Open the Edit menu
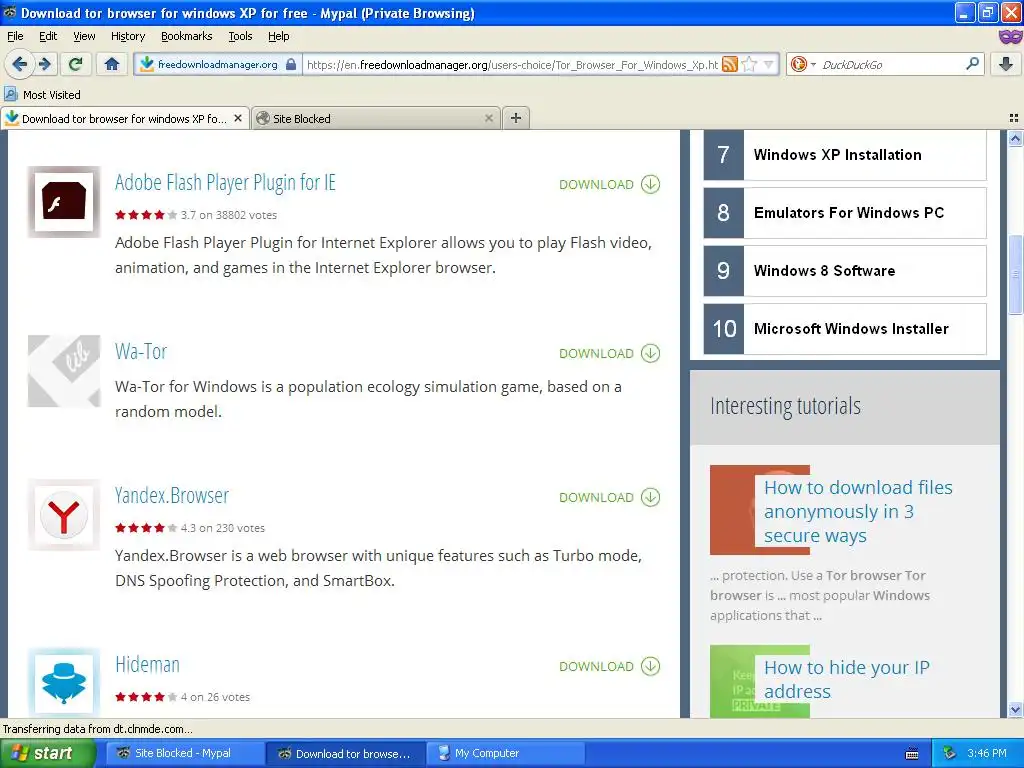Screen dimensions: 1024x768 click(x=48, y=37)
